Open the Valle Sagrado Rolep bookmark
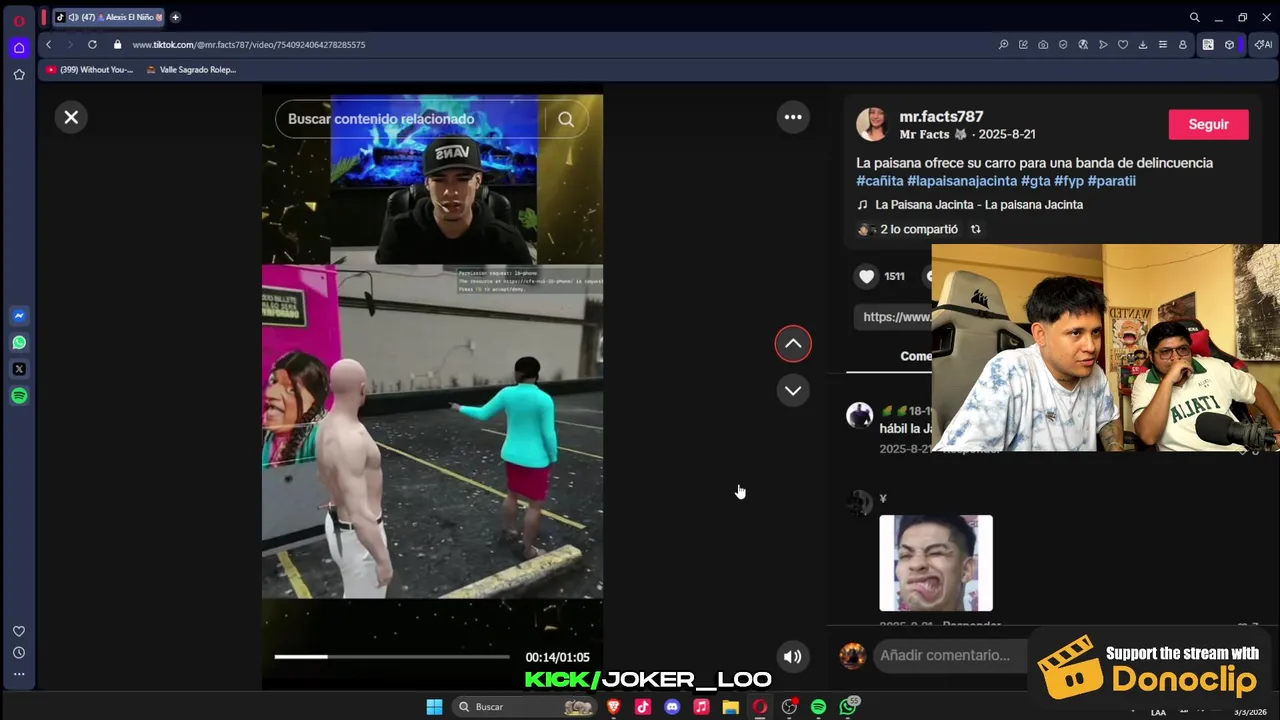 pyautogui.click(x=191, y=70)
